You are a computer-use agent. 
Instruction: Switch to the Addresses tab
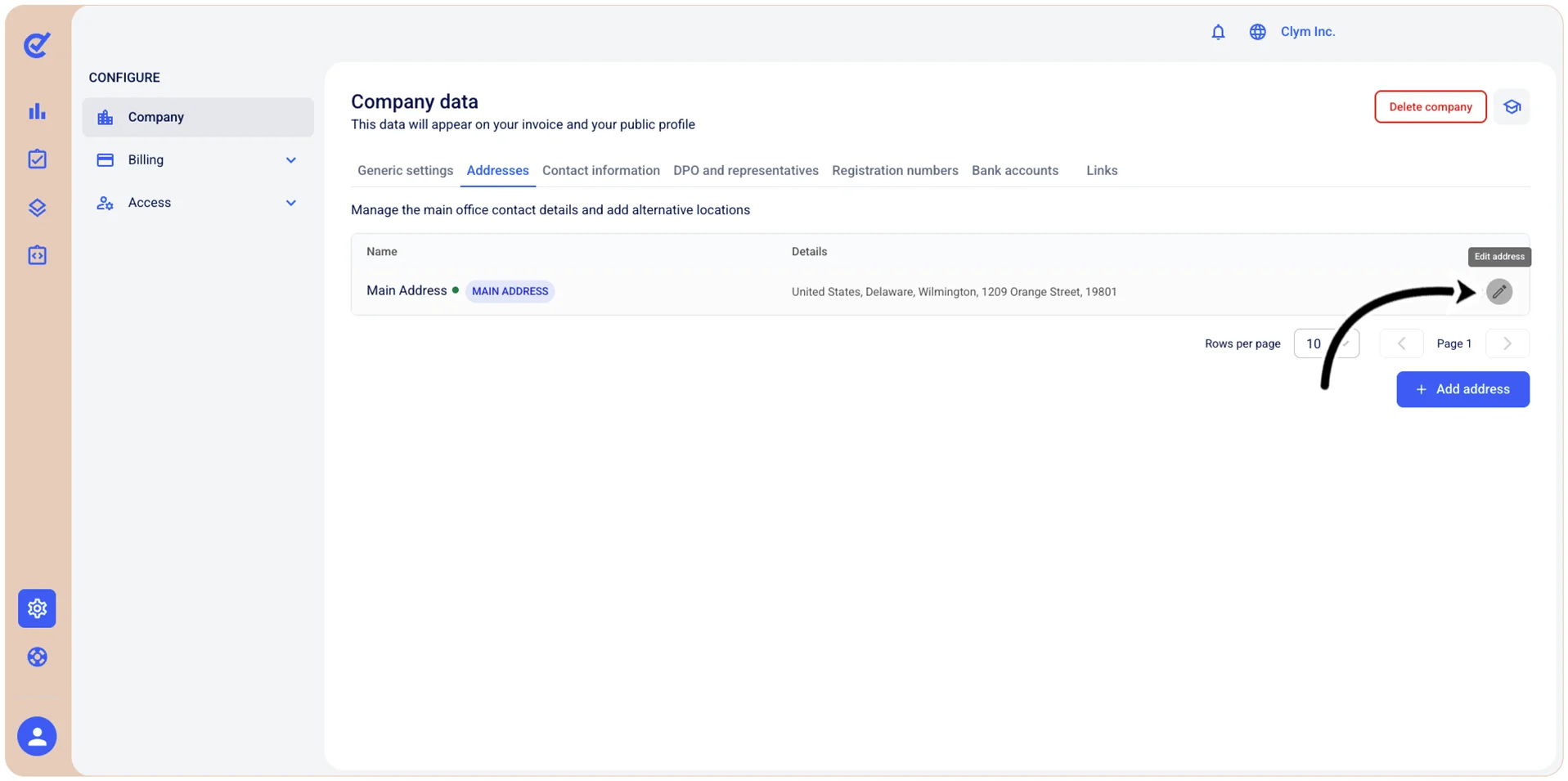497,170
